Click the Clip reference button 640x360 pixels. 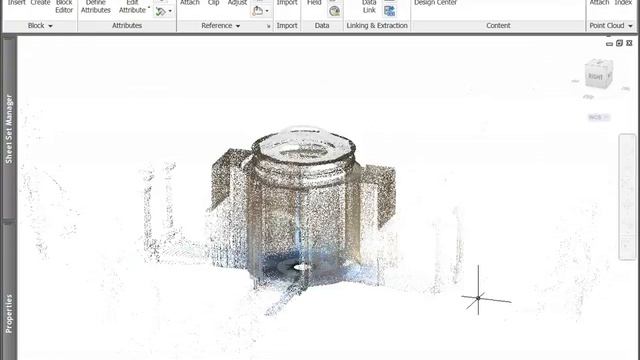[213, 3]
